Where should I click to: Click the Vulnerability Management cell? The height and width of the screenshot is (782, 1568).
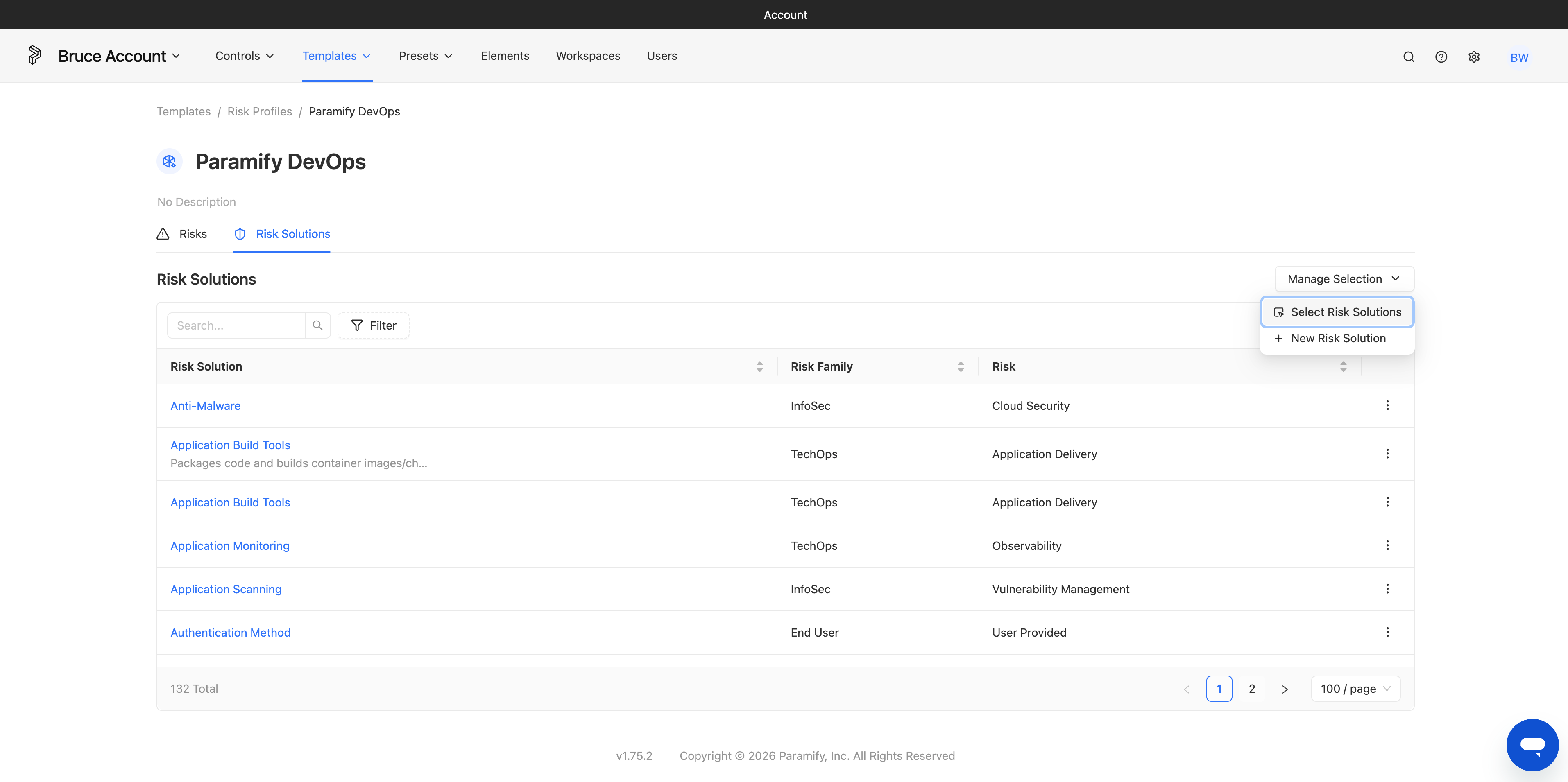pyautogui.click(x=1060, y=589)
